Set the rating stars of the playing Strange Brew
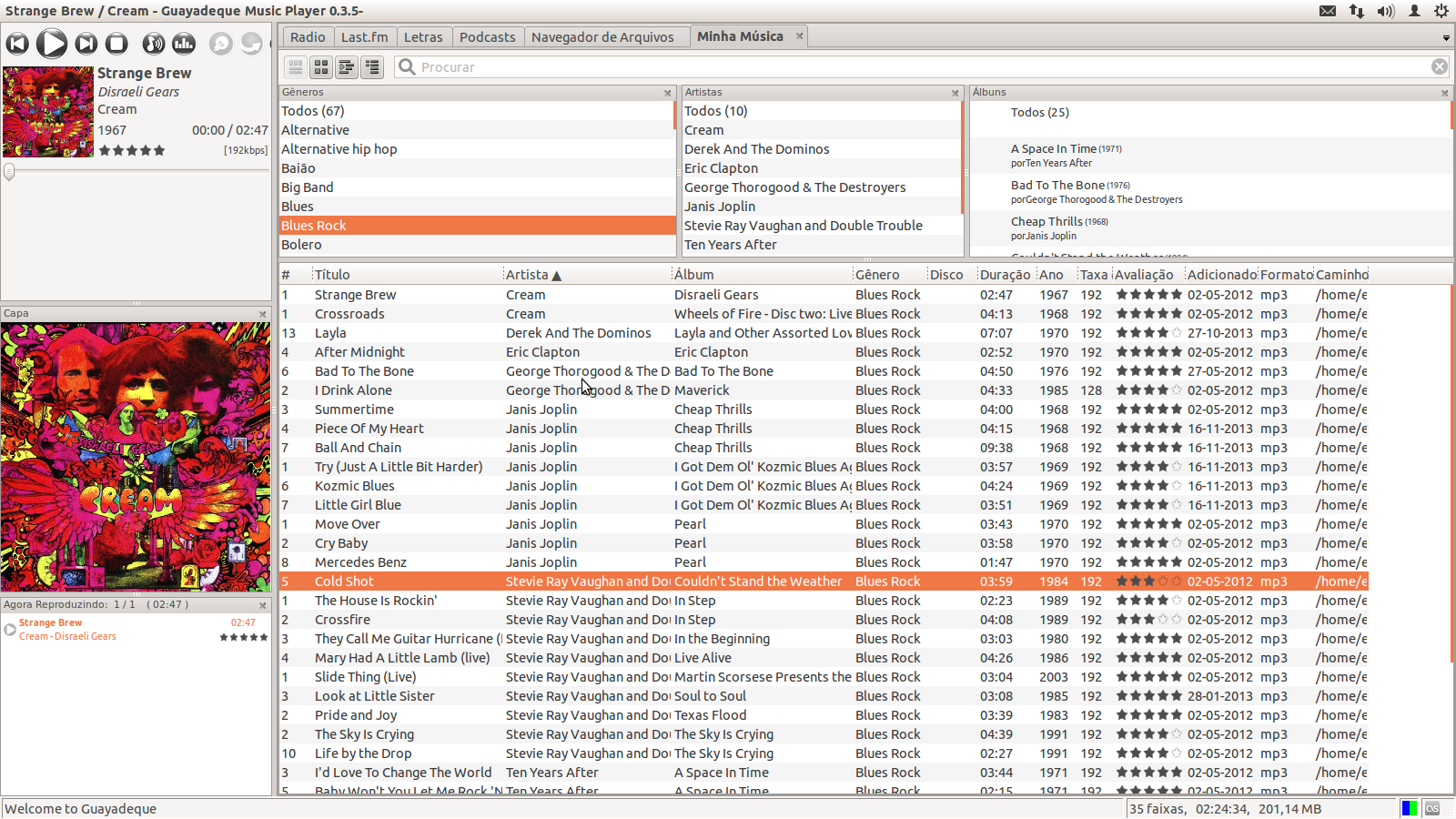 132,150
